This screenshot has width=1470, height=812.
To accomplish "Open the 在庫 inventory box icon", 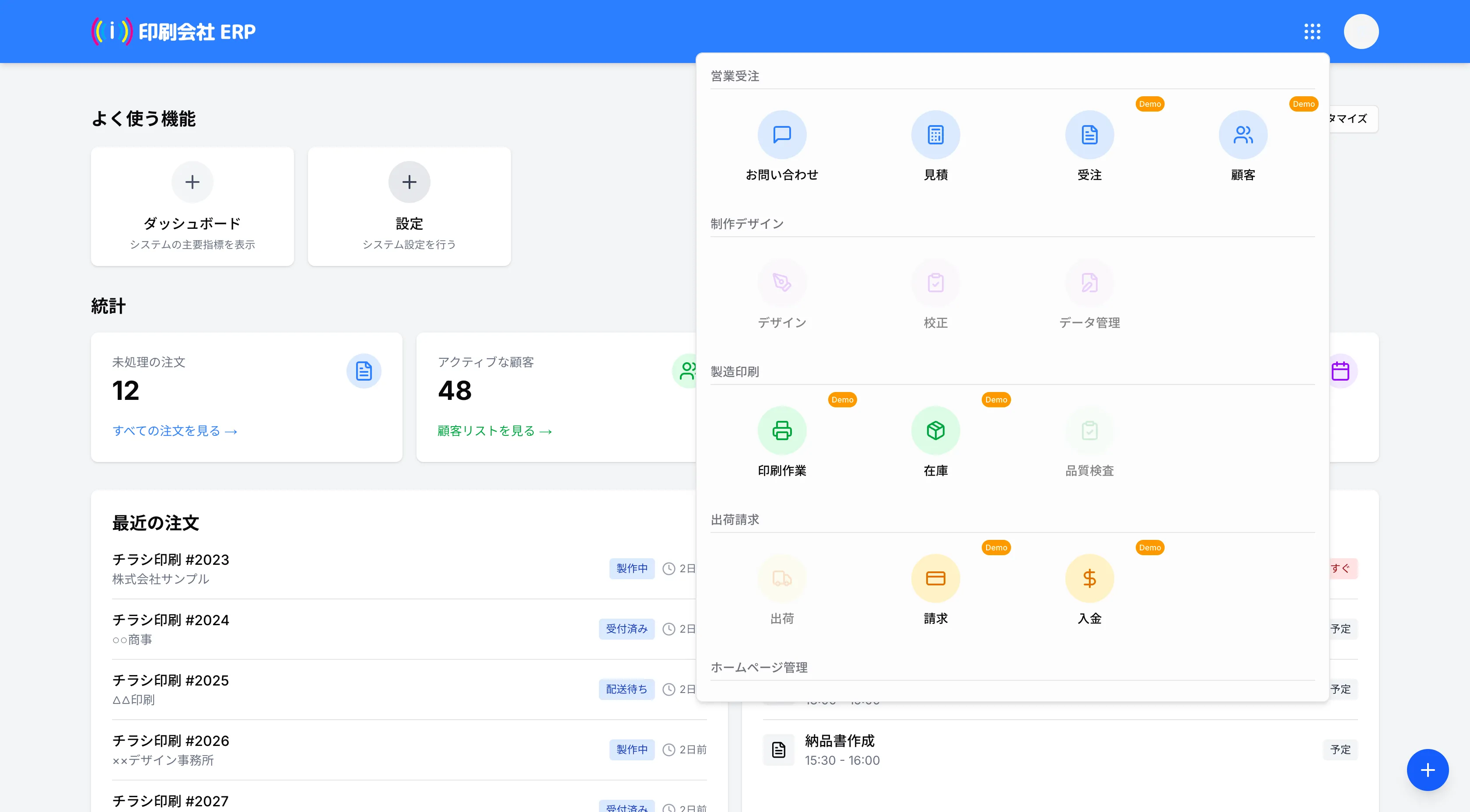I will [x=935, y=430].
